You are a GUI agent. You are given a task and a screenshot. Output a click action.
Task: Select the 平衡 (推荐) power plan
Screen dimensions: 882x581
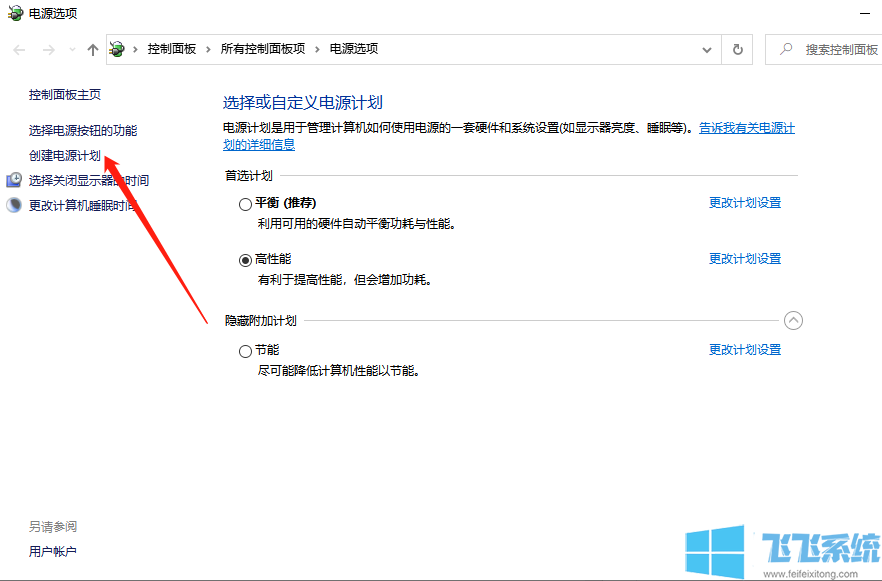(244, 202)
